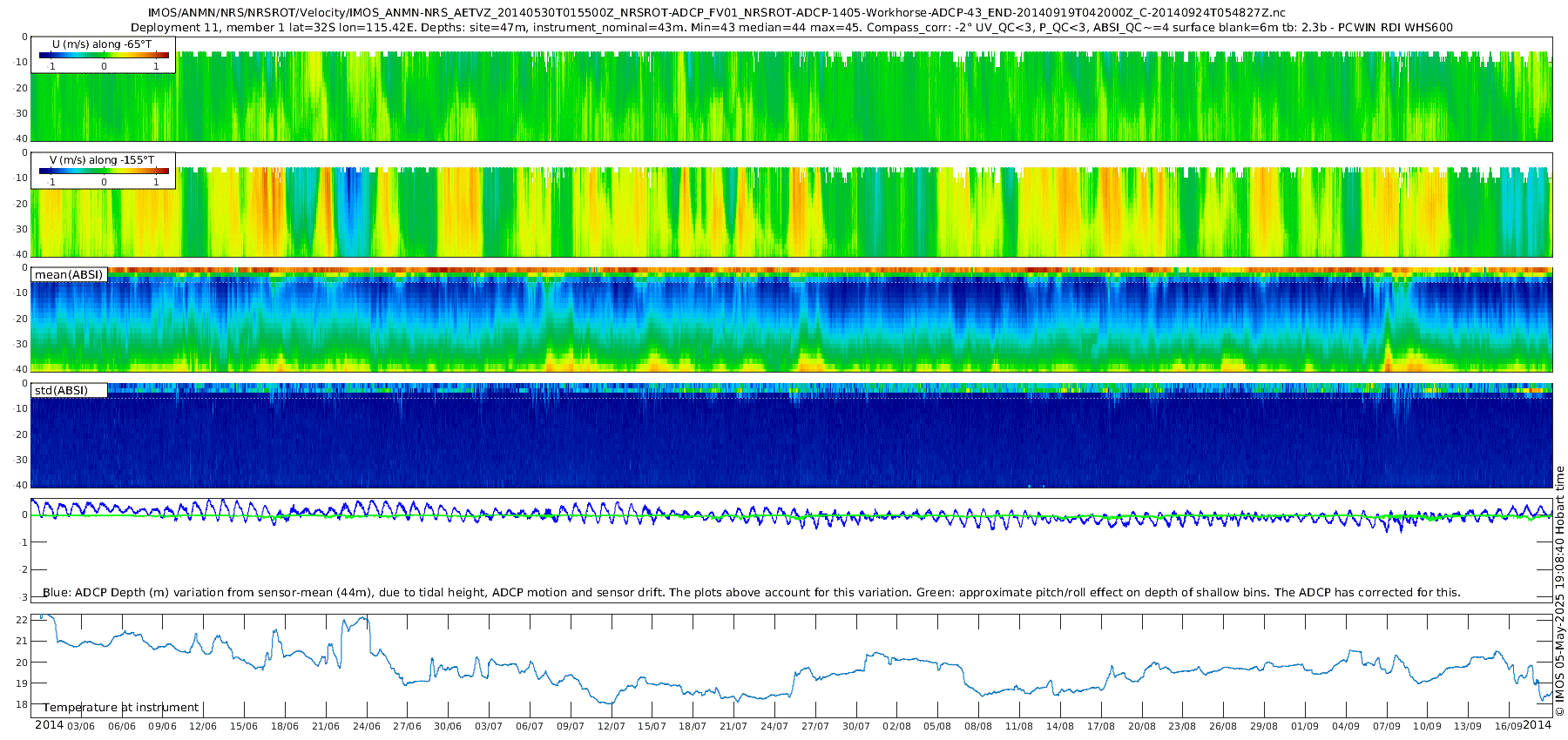This screenshot has width=1568, height=740.
Task: Click the blue ADCP depth description text
Action: 751,592
